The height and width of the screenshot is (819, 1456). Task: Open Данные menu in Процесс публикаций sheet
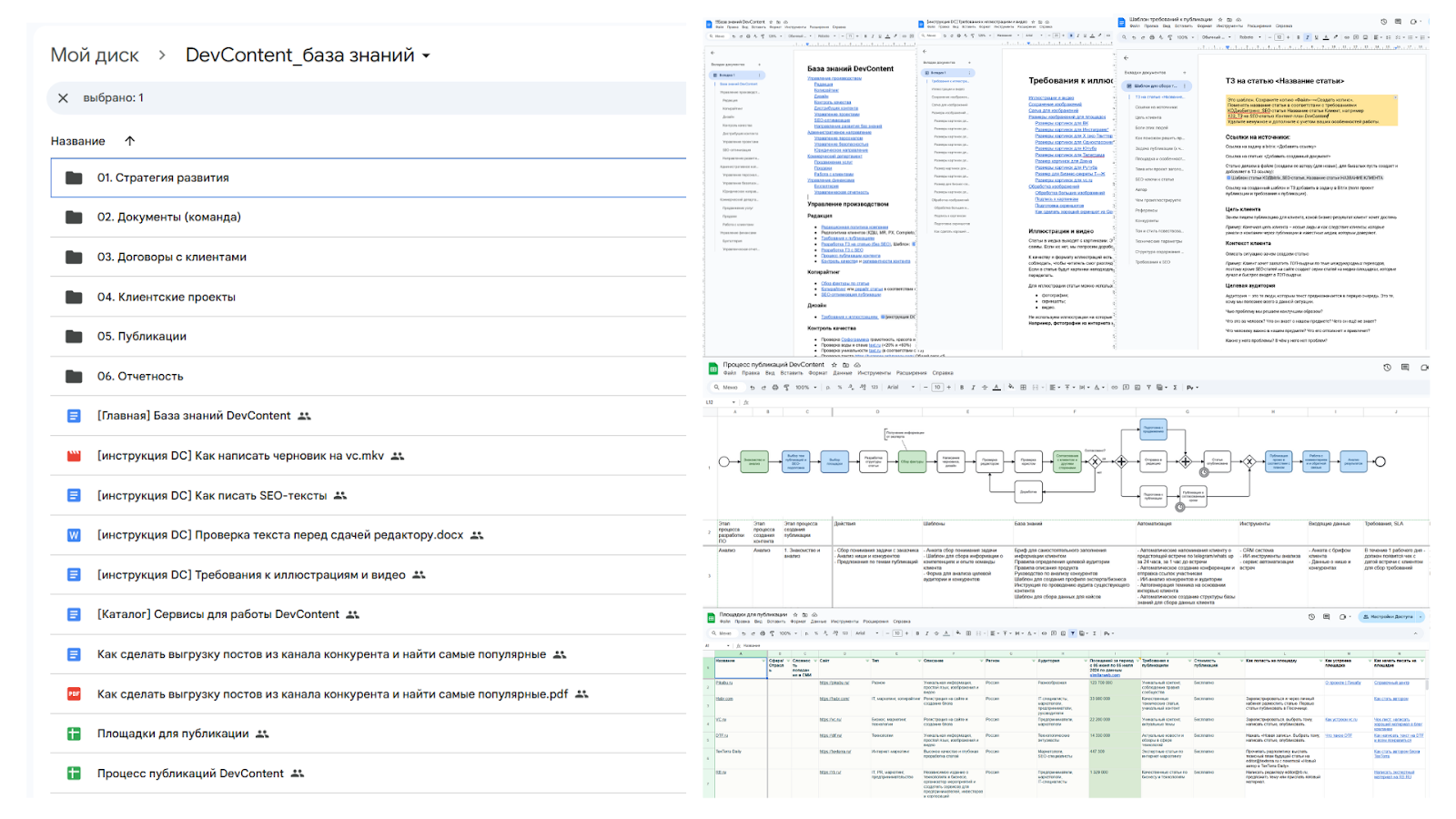(x=843, y=373)
